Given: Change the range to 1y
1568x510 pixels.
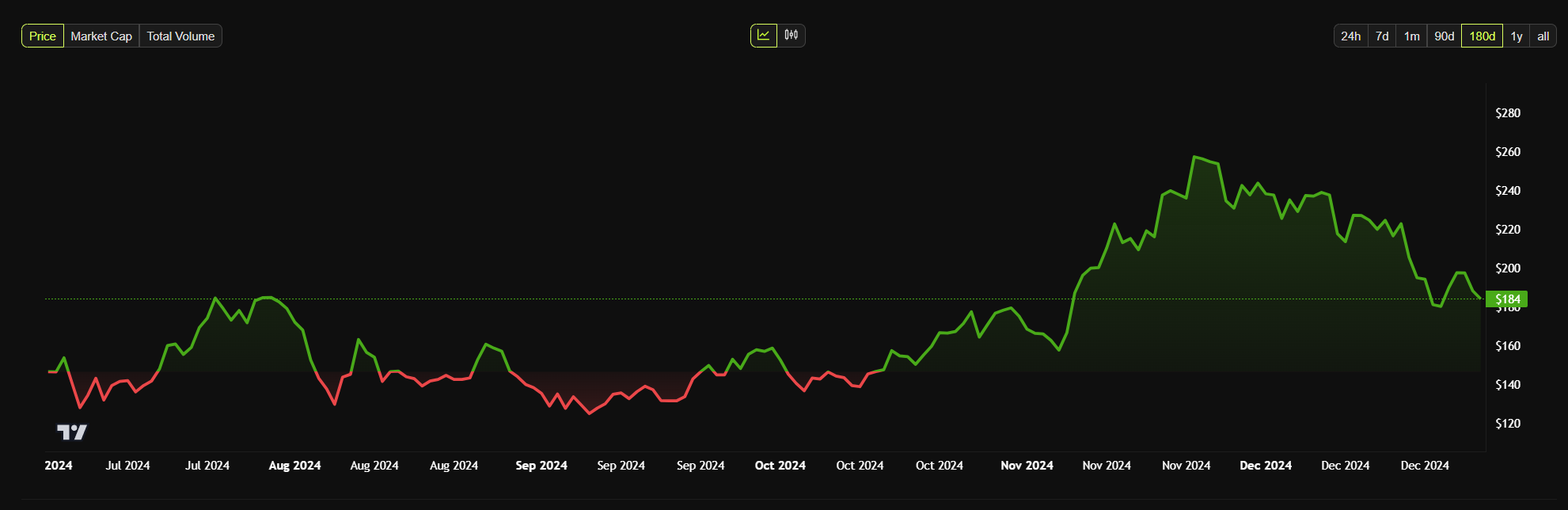Looking at the screenshot, I should coord(1517,36).
